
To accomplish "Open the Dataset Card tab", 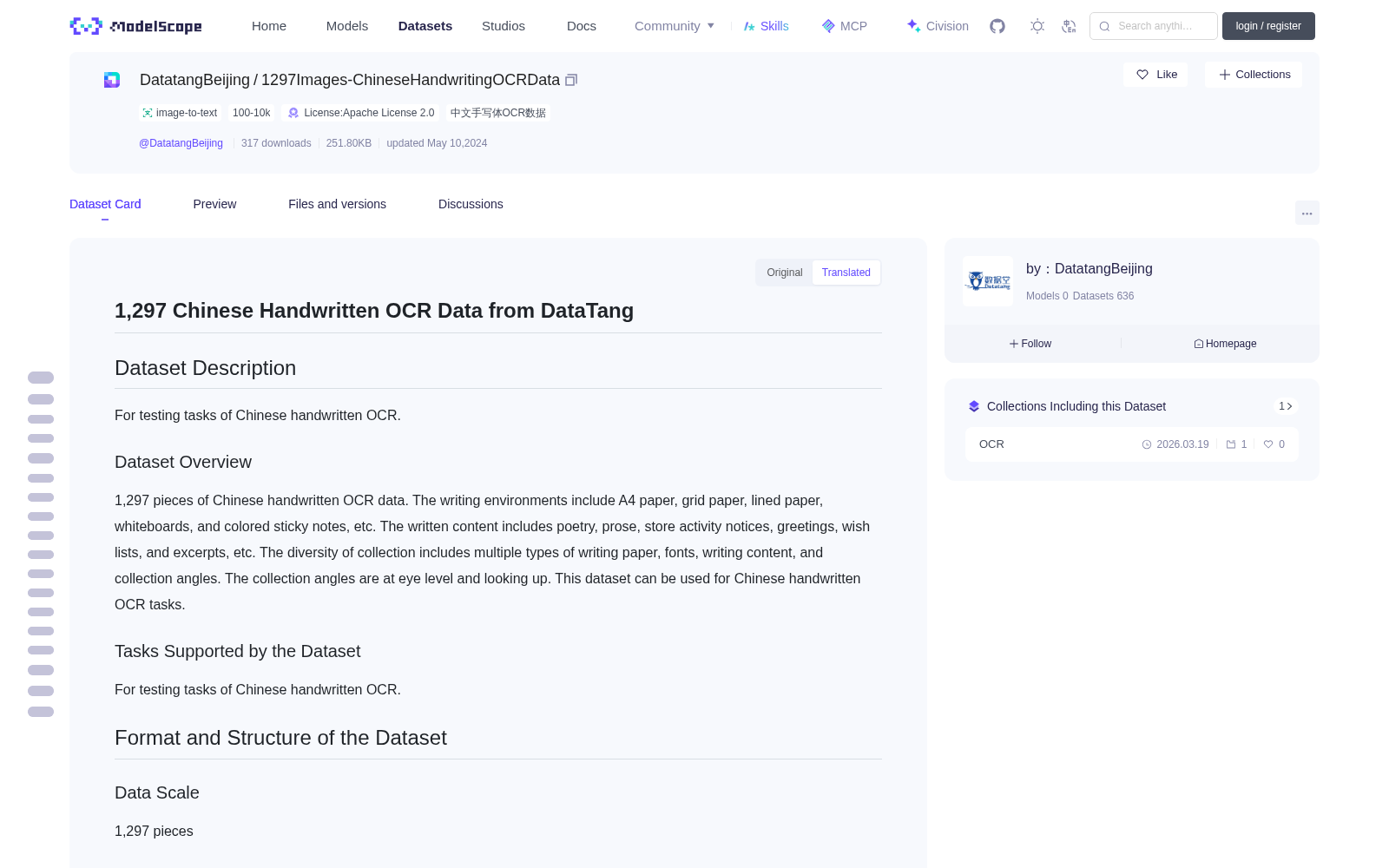I will [x=105, y=204].
